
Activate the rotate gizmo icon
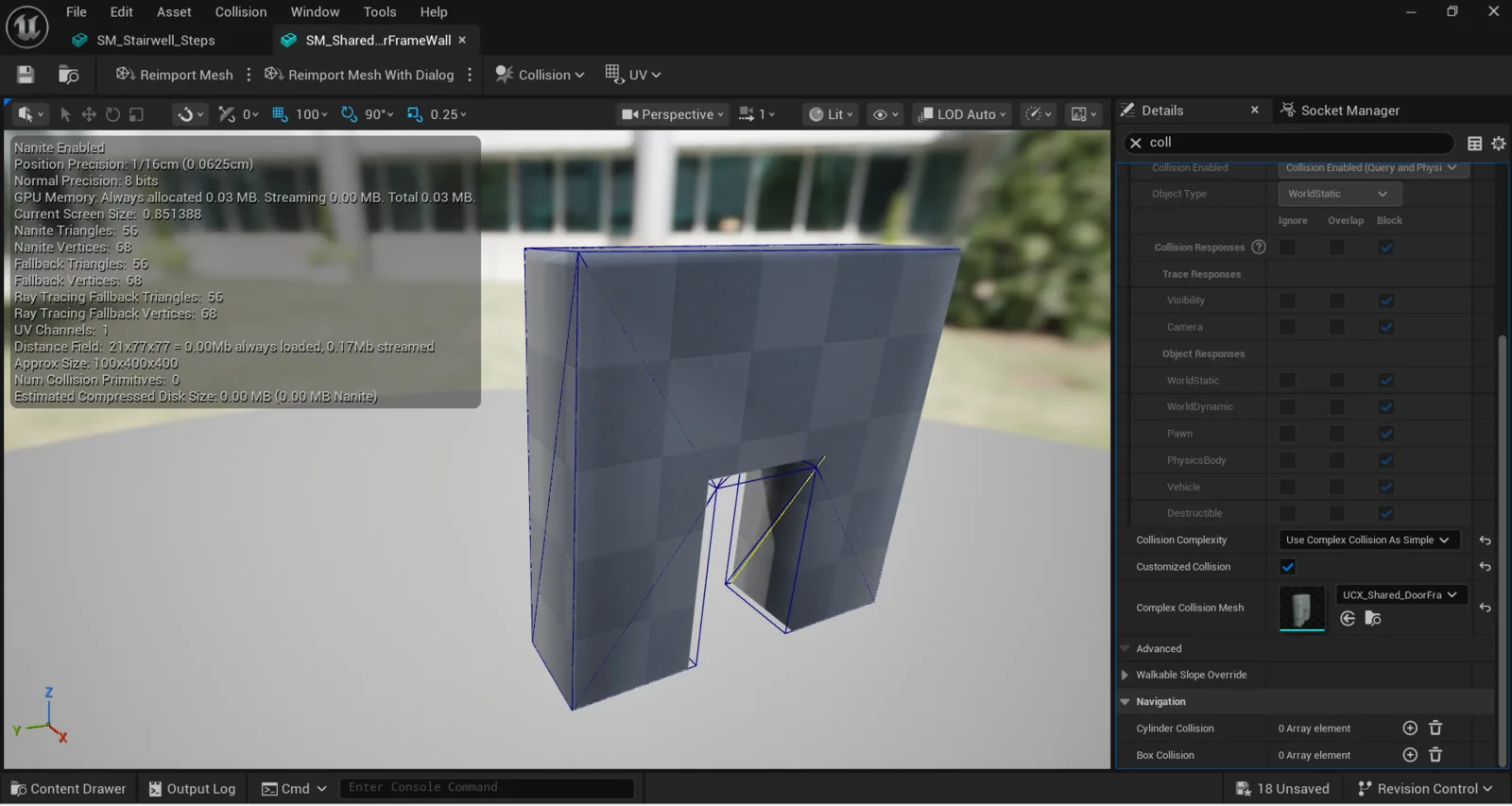point(112,114)
